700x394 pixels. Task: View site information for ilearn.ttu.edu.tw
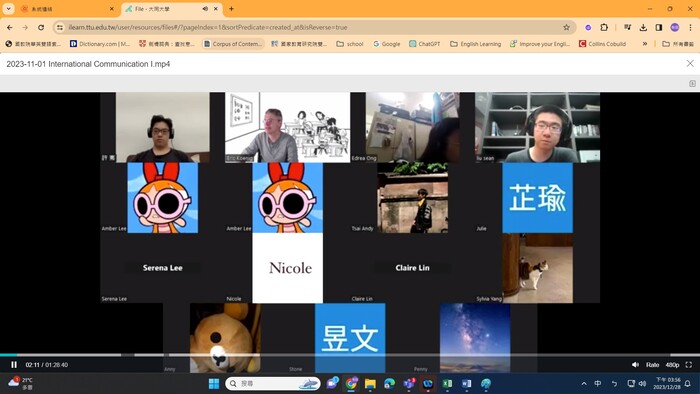(x=60, y=27)
